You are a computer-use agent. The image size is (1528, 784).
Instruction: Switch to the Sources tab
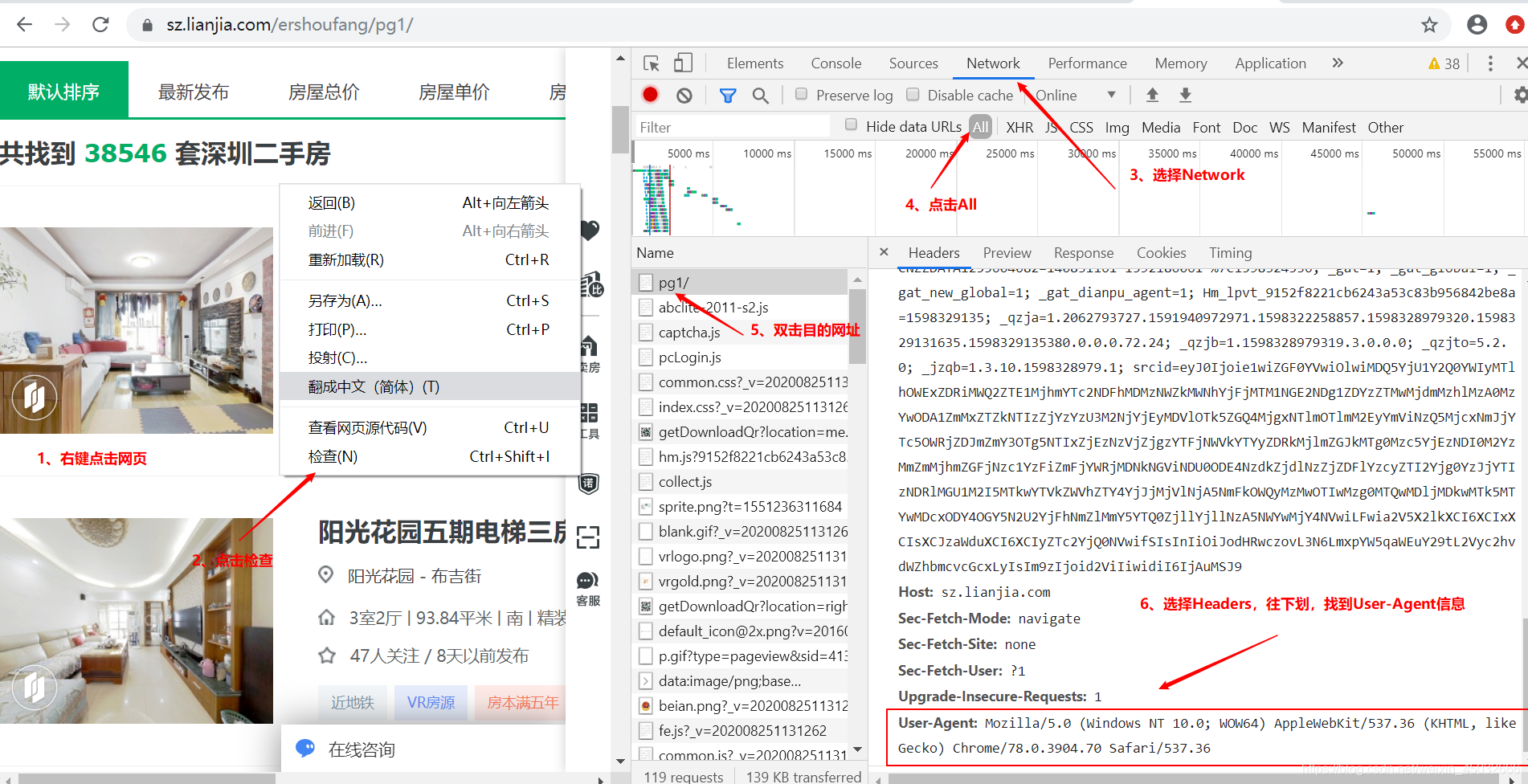pos(913,63)
